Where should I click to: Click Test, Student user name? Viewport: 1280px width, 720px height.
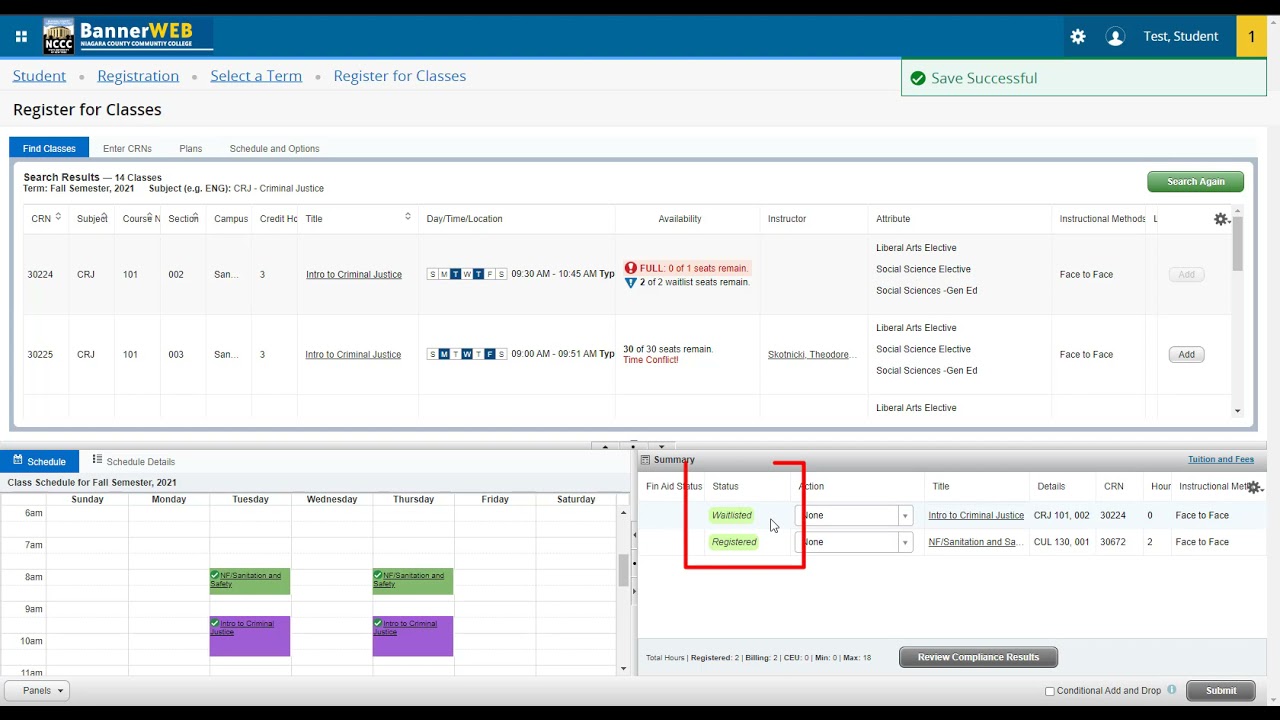tap(1181, 37)
